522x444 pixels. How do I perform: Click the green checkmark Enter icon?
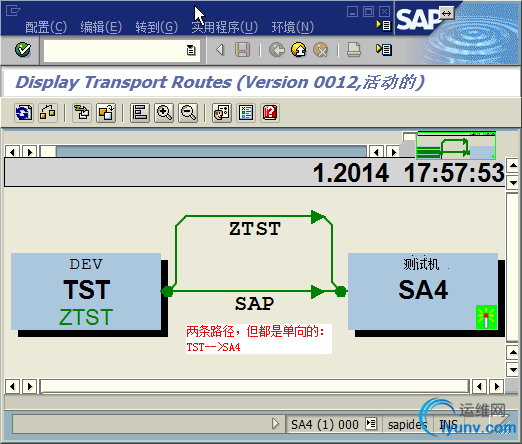tap(23, 50)
